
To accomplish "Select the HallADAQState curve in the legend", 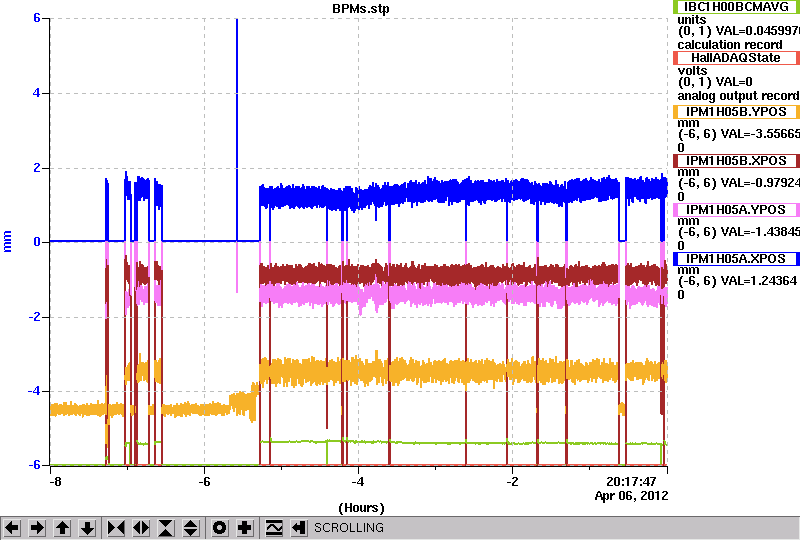I will tap(736, 58).
